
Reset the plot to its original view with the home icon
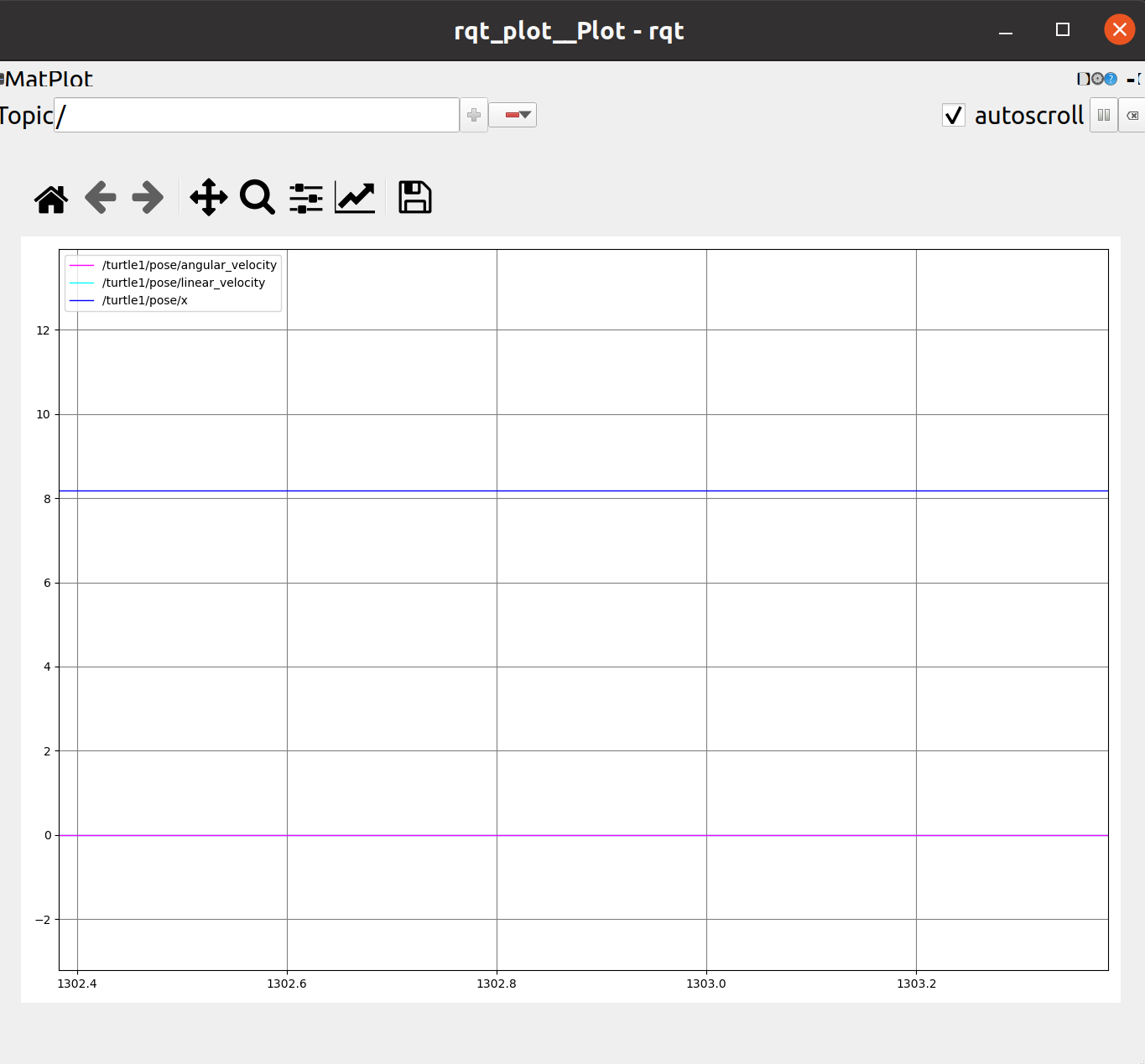click(x=51, y=199)
